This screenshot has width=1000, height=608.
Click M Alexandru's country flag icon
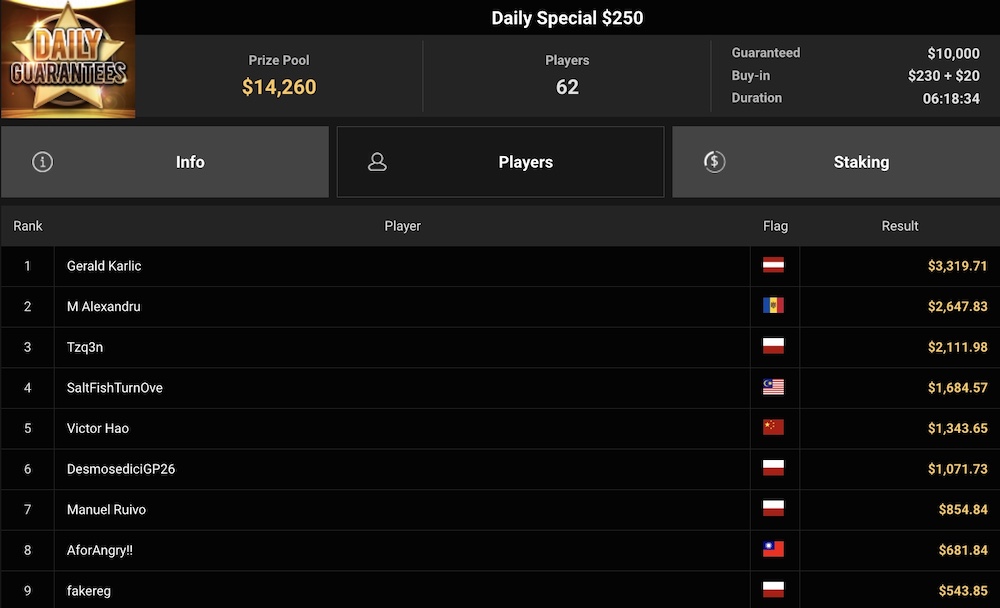[773, 306]
